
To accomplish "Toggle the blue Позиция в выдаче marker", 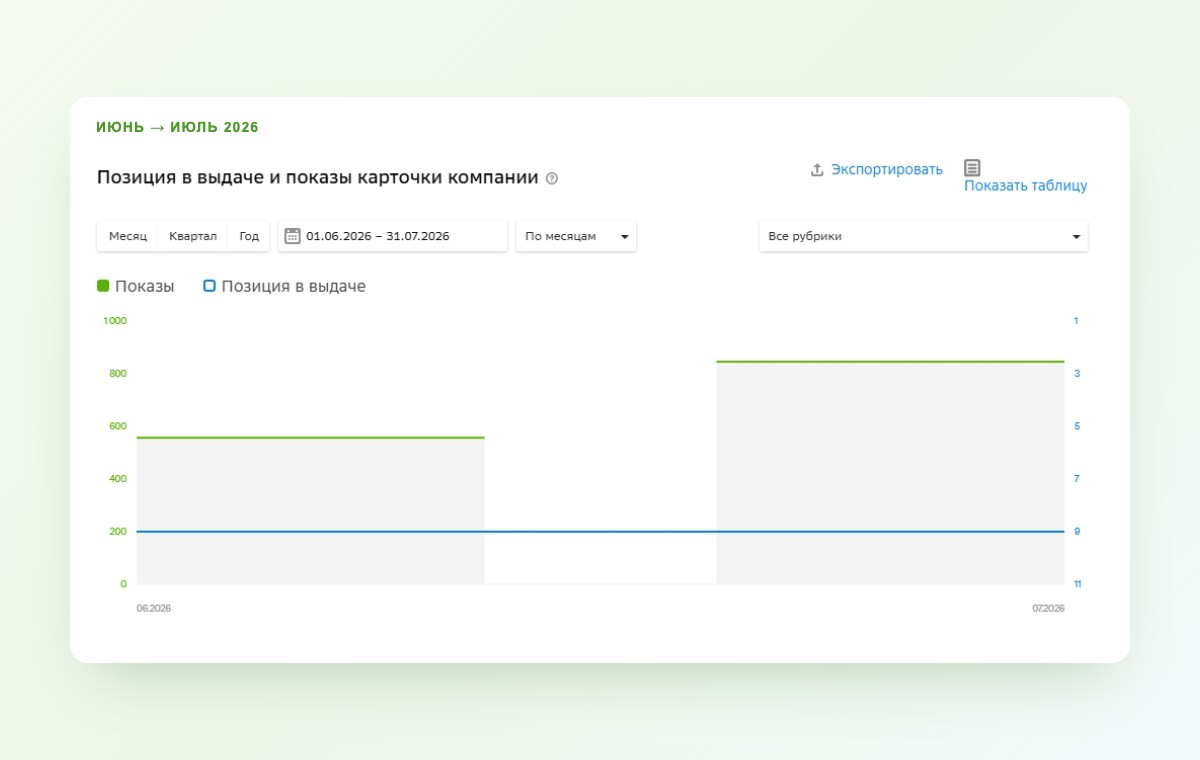I will [209, 286].
